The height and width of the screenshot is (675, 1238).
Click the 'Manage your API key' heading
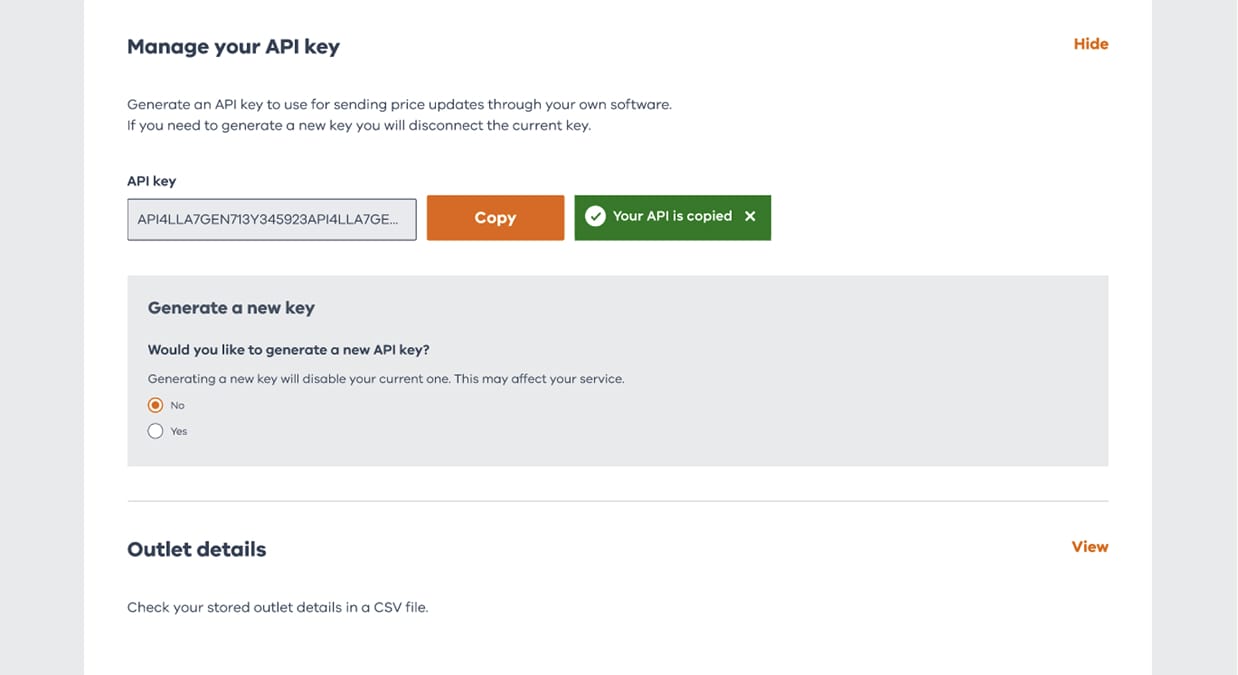point(233,46)
